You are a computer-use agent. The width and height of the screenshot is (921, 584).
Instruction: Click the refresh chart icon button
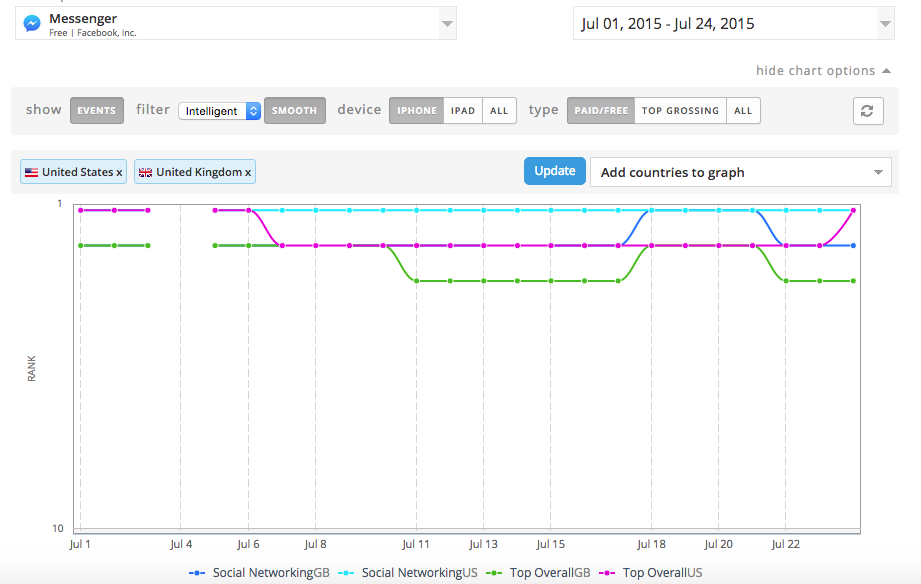coord(868,111)
